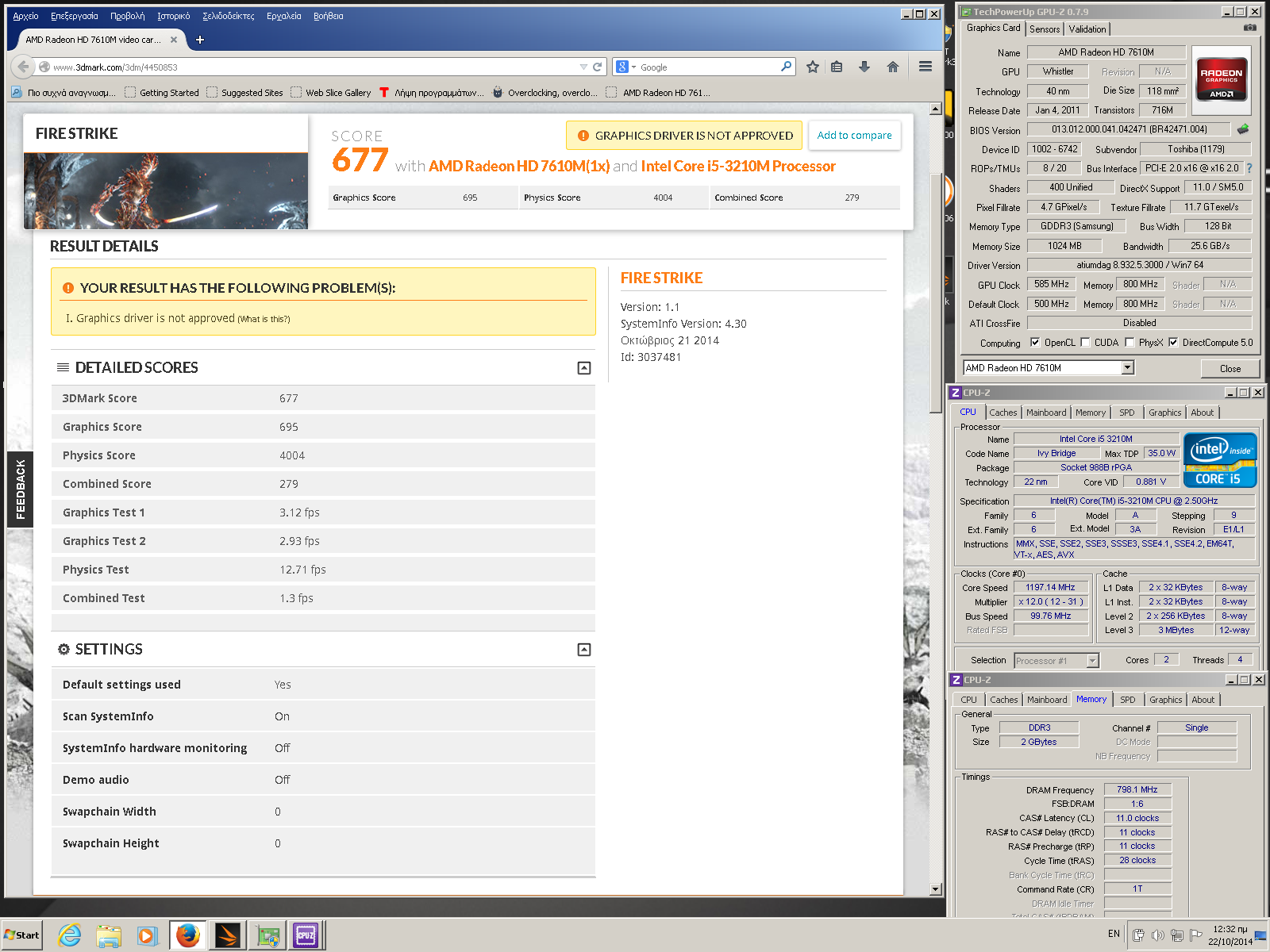The height and width of the screenshot is (952, 1270).
Task: Switch to the 3DMark taskbar icon
Action: tap(227, 936)
